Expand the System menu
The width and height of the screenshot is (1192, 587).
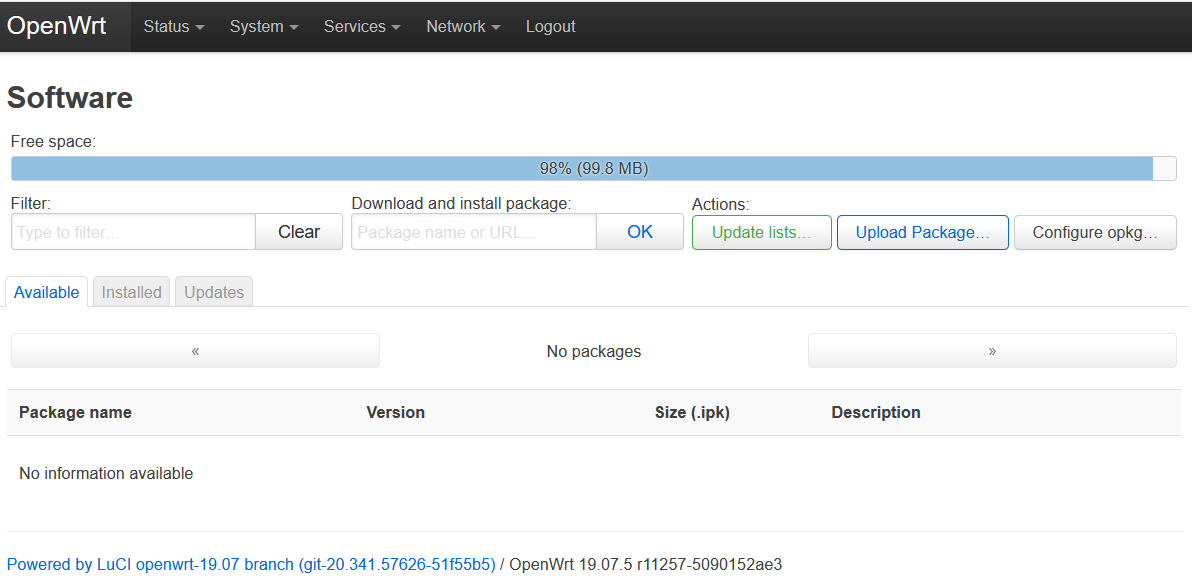coord(263,27)
